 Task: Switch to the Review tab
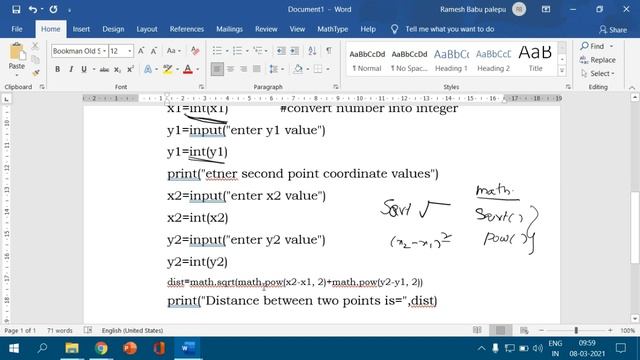(266, 29)
